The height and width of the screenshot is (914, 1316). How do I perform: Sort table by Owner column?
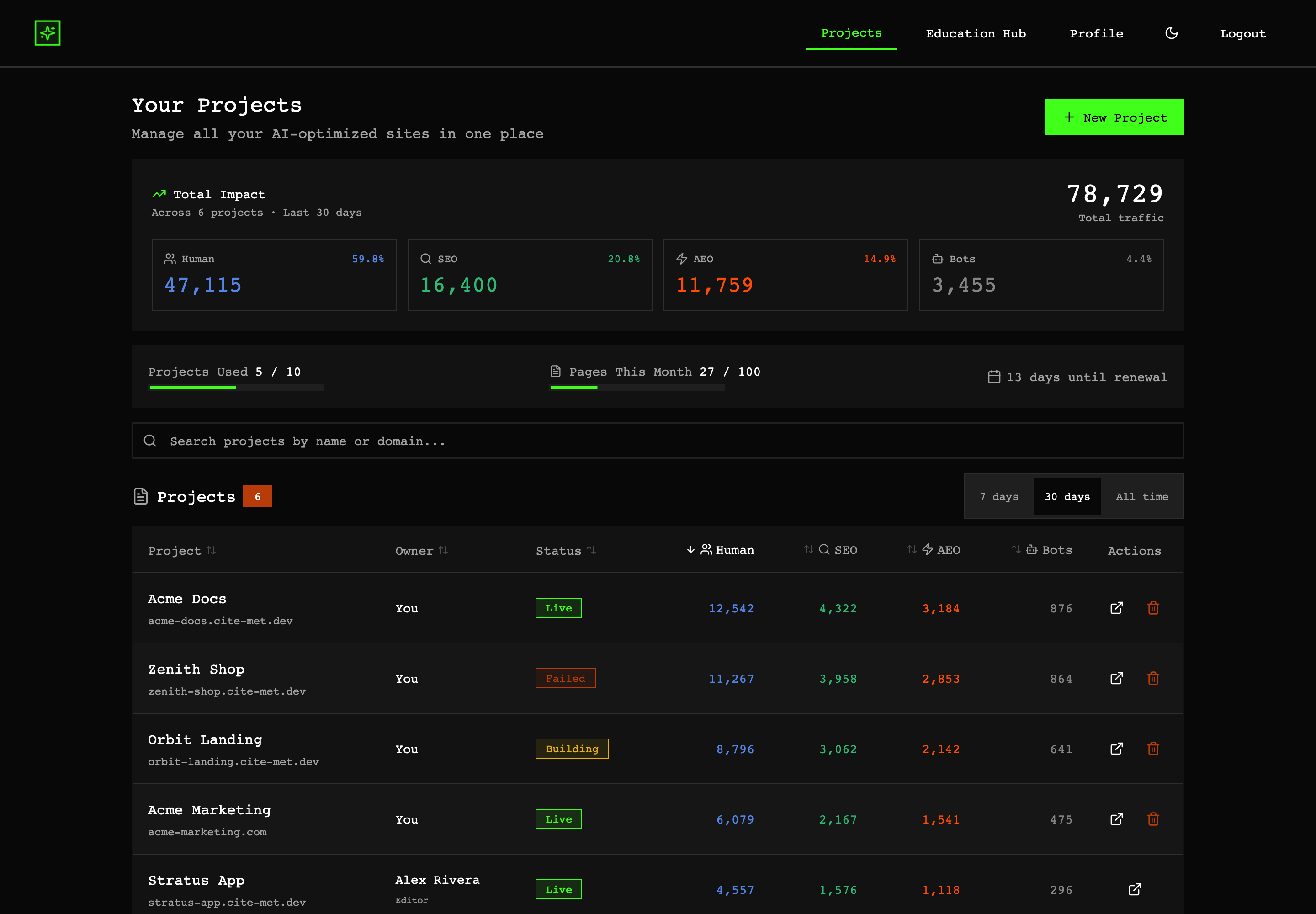click(421, 551)
